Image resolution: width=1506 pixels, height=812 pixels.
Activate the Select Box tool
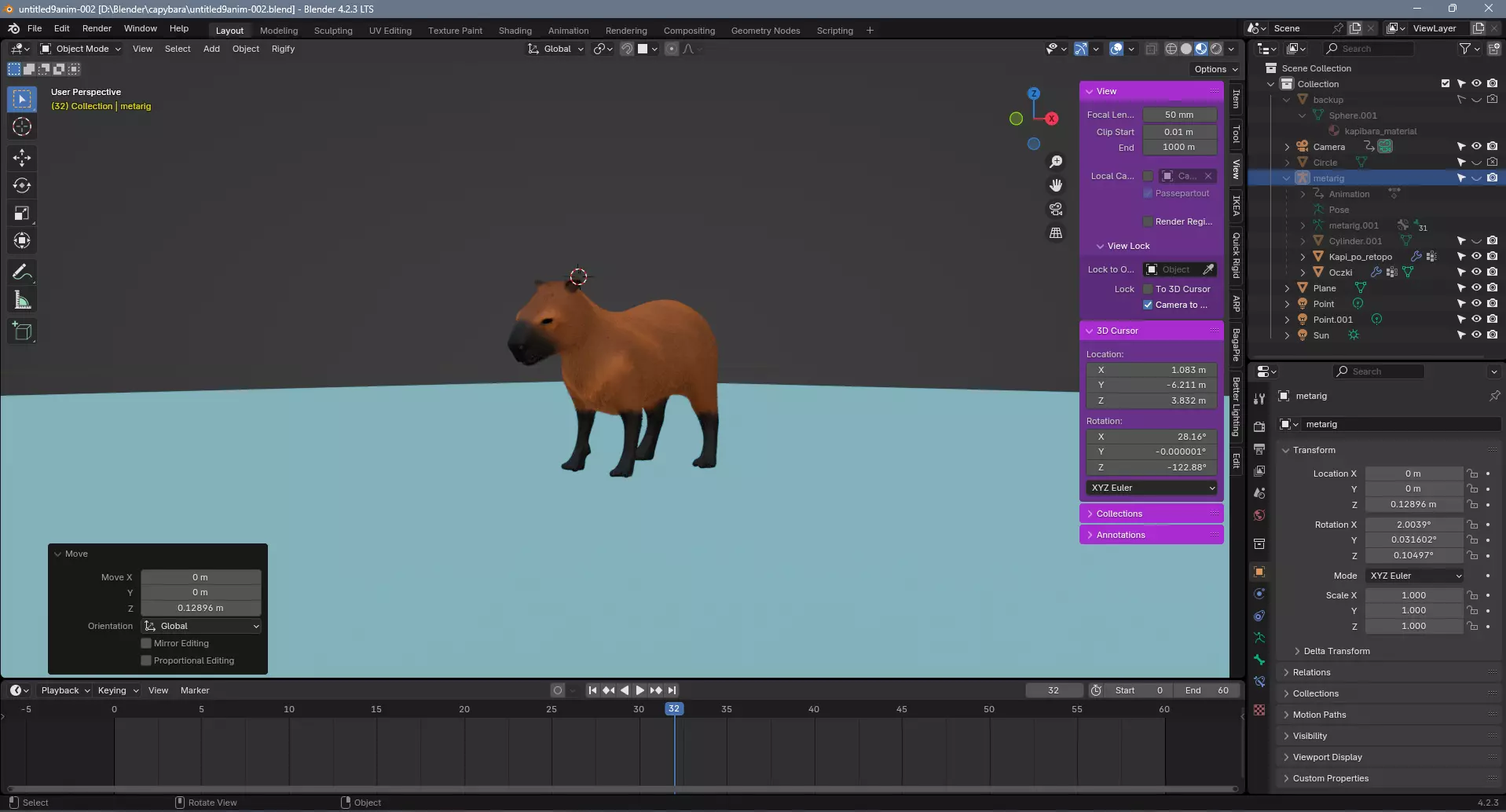click(22, 99)
